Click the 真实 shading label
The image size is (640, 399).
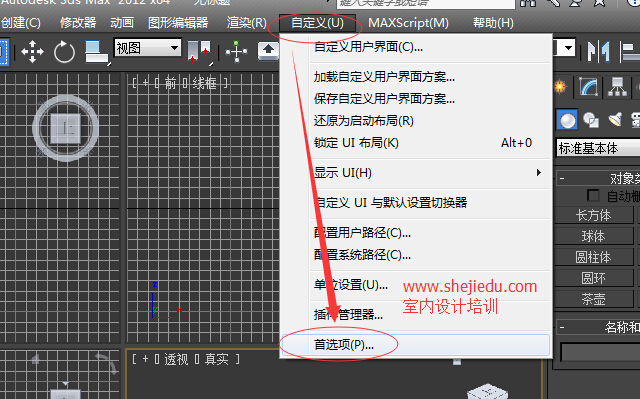(x=217, y=359)
